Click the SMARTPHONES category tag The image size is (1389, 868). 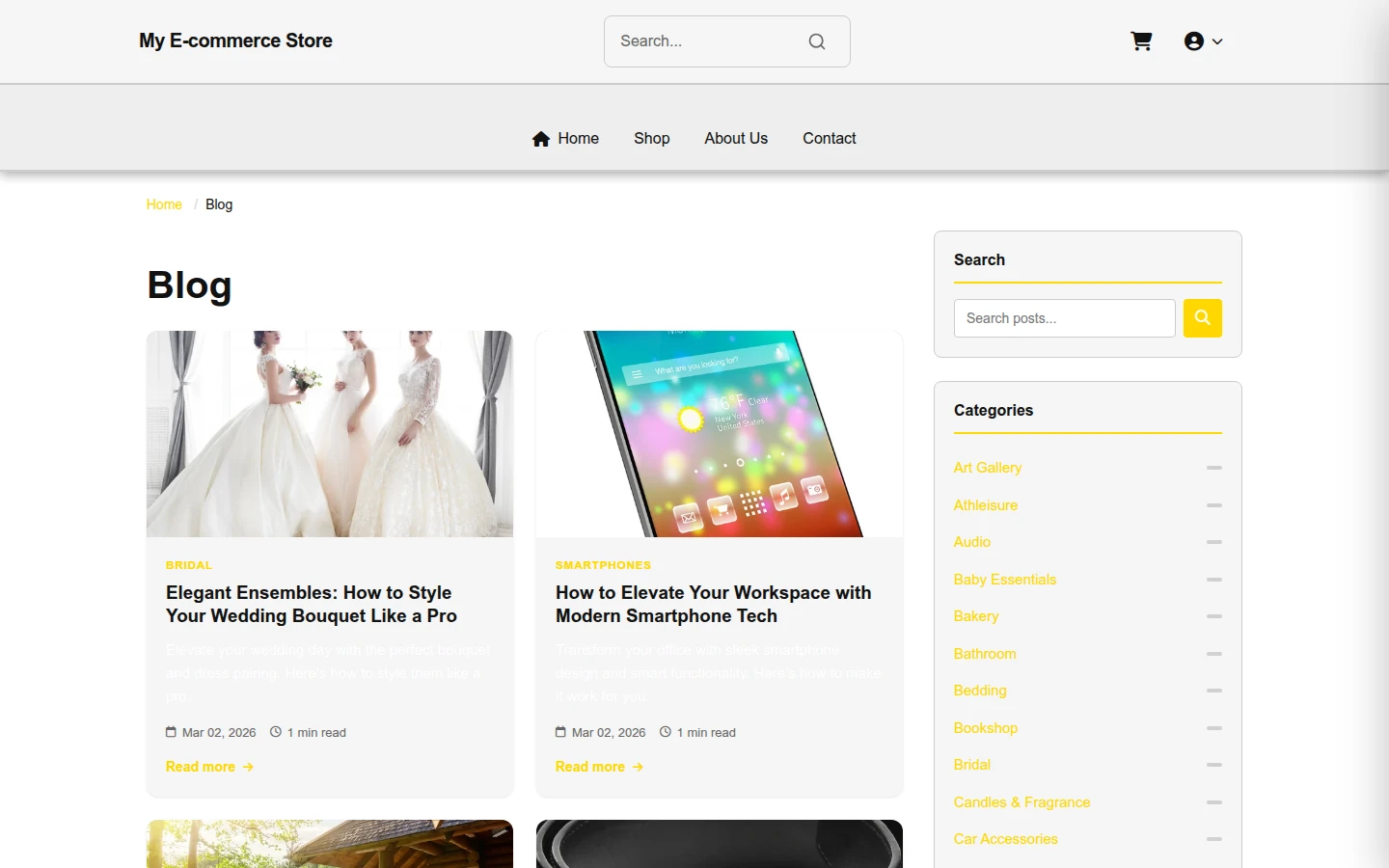click(603, 565)
